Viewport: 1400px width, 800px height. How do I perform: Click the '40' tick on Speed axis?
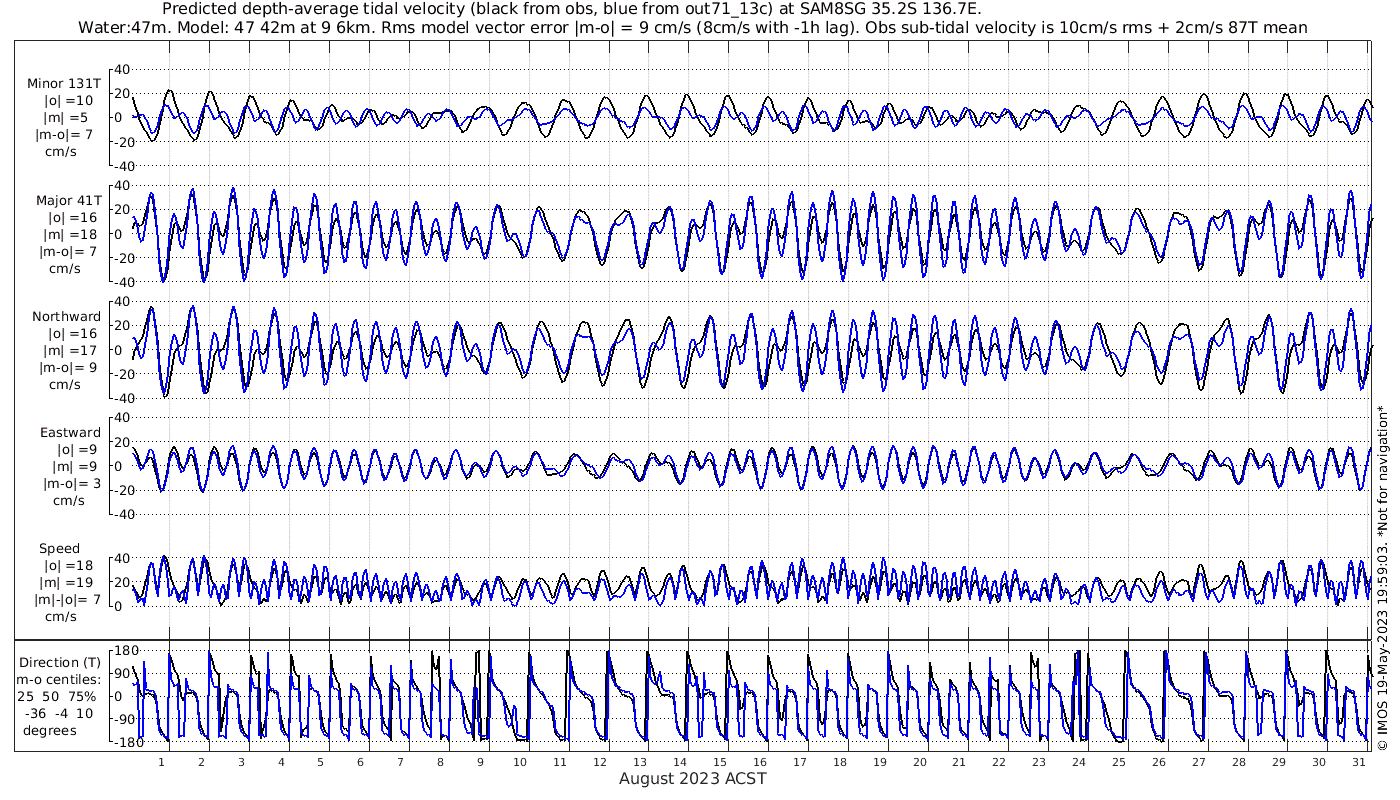123,558
